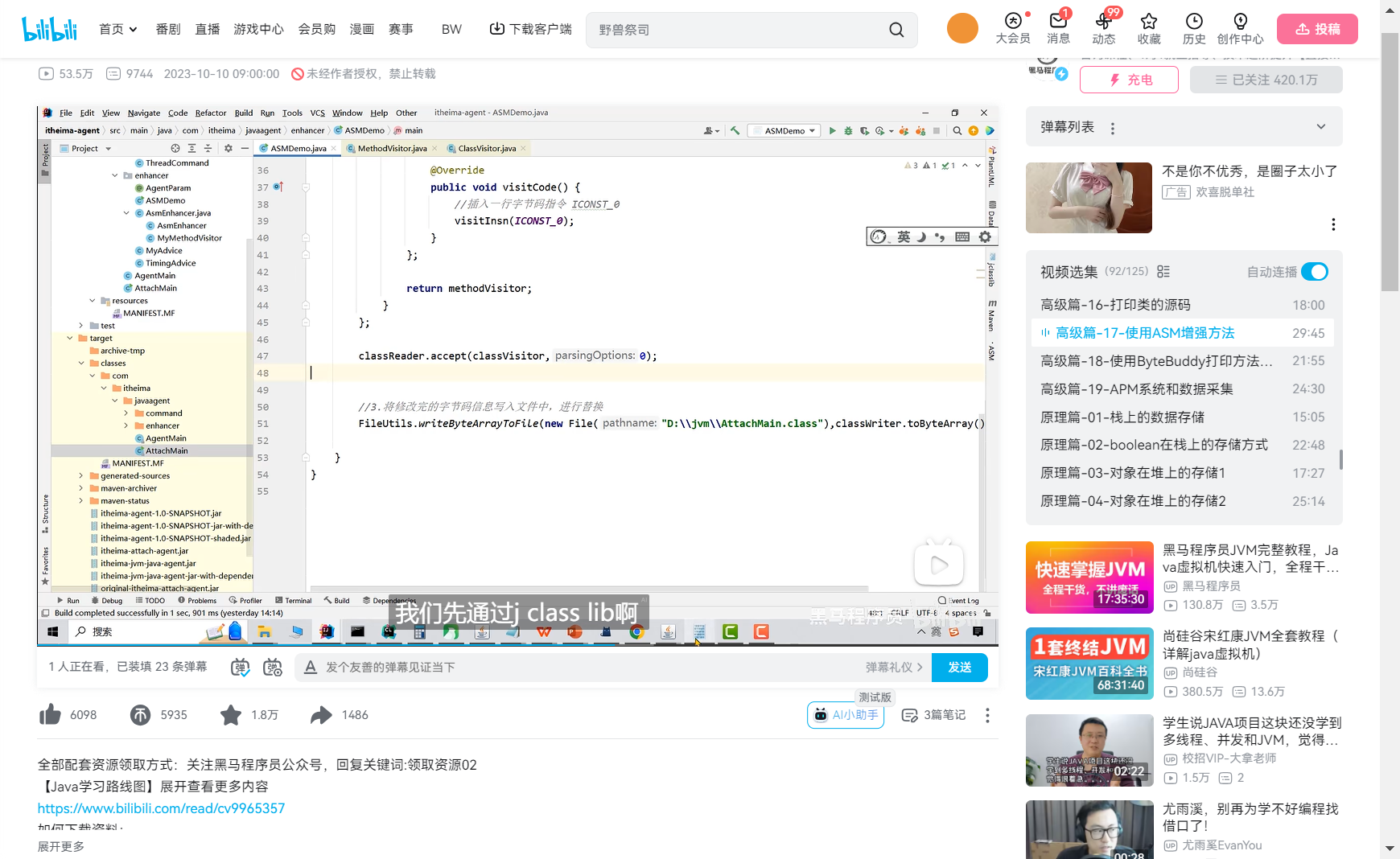This screenshot has width=1400, height=859.
Task: Open Search Everywhere with the magnifier icon
Action: point(957,129)
